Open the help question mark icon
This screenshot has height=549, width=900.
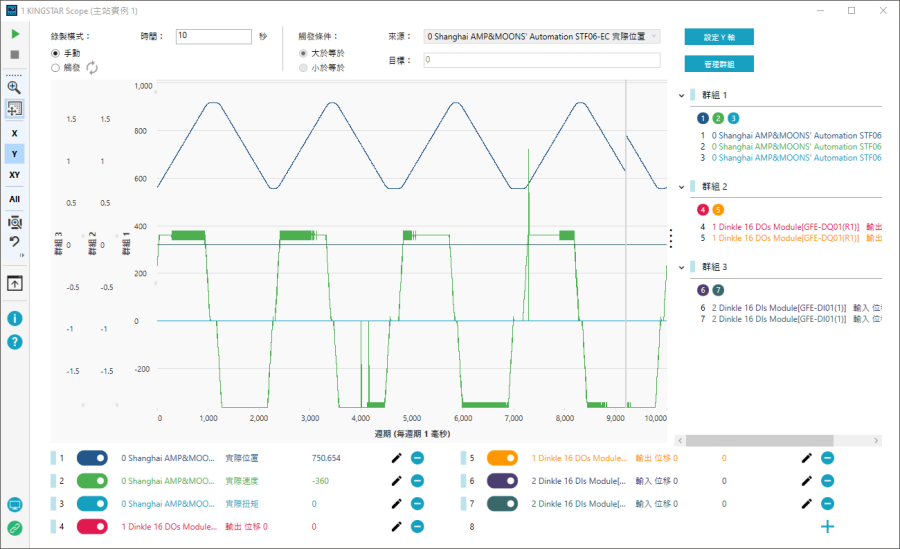[14, 342]
